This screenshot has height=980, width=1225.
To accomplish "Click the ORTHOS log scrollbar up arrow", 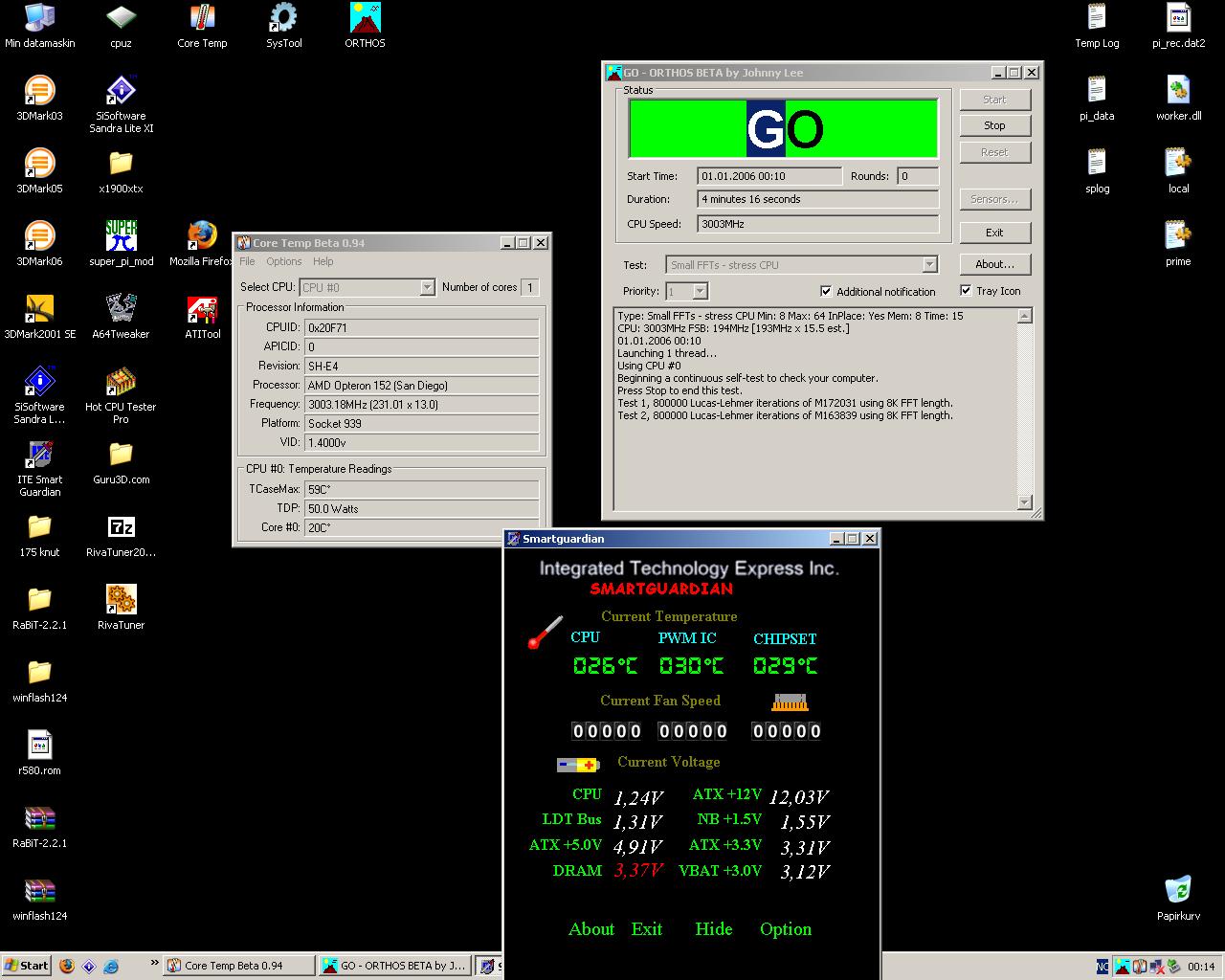I will coord(1025,316).
